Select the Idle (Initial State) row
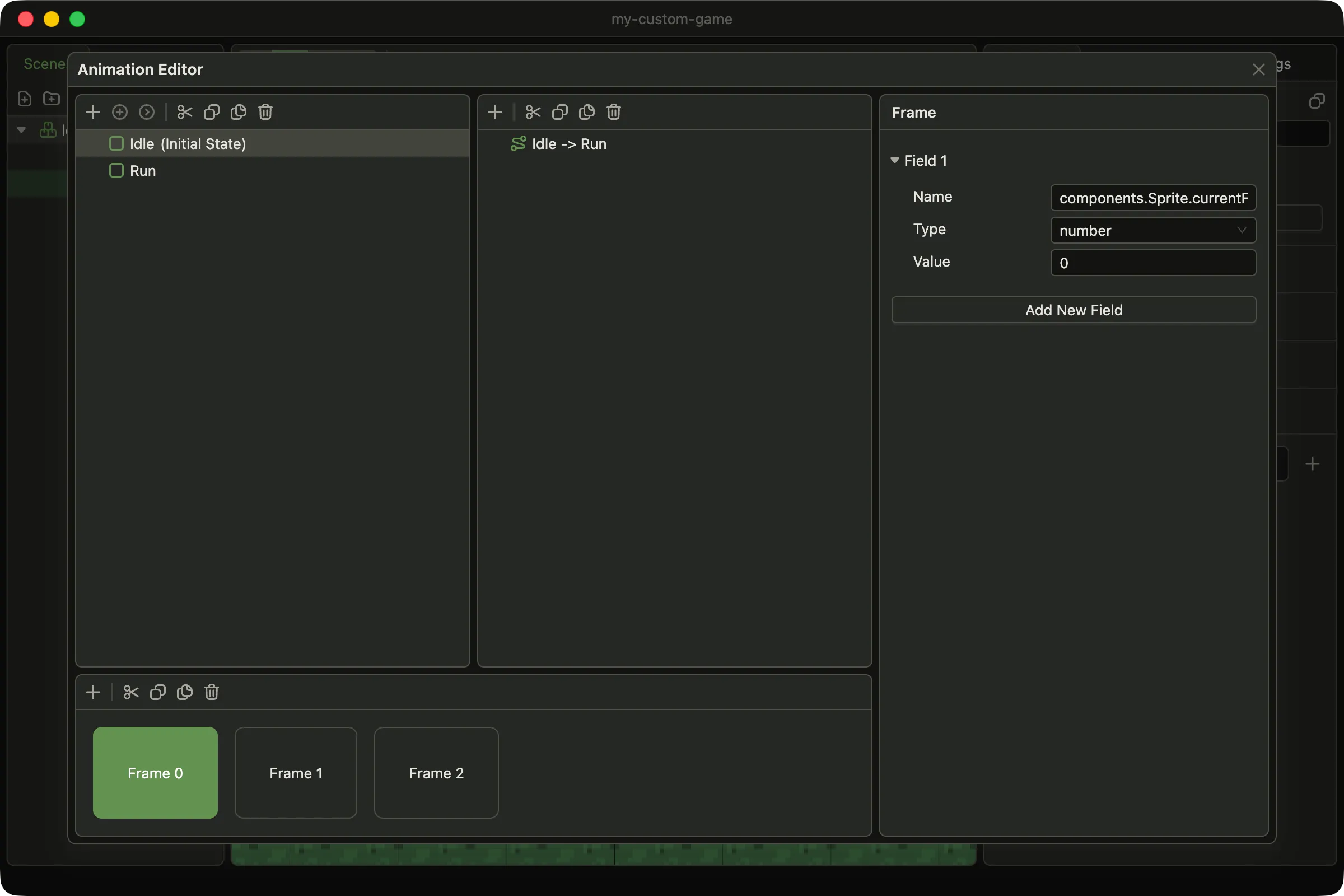 [273, 143]
